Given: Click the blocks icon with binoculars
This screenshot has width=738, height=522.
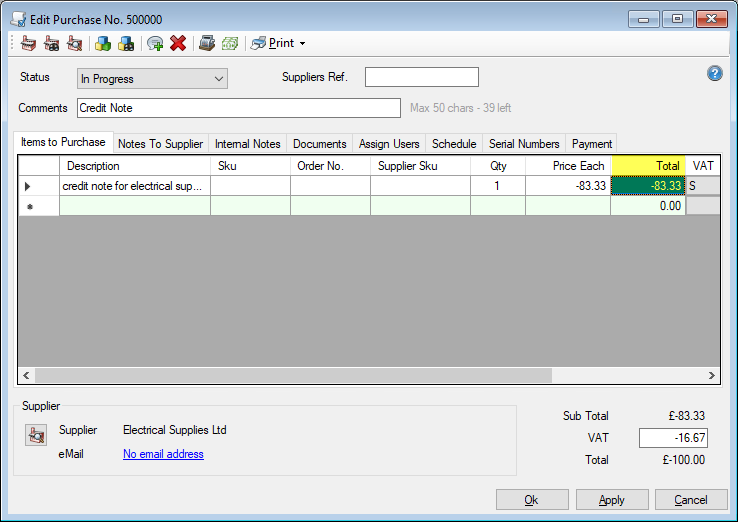Looking at the screenshot, I should pos(126,43).
